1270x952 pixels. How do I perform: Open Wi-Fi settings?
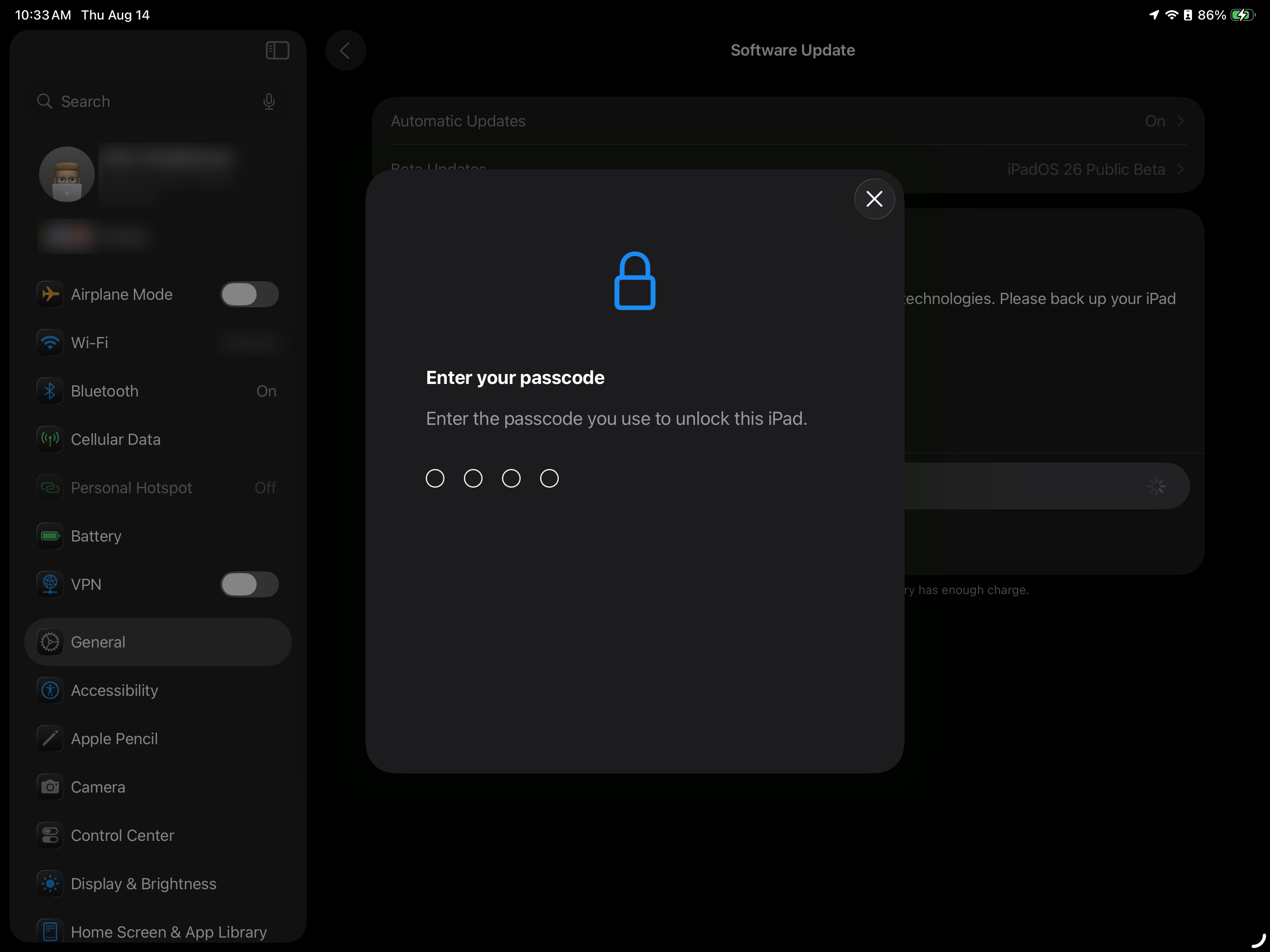tap(90, 343)
